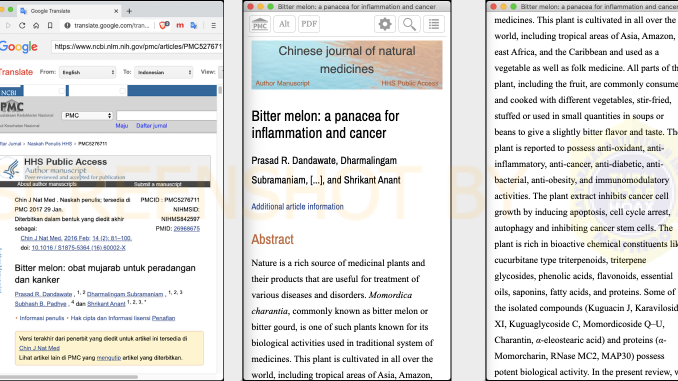Open table of contents list icon
The image size is (678, 381).
tap(434, 24)
